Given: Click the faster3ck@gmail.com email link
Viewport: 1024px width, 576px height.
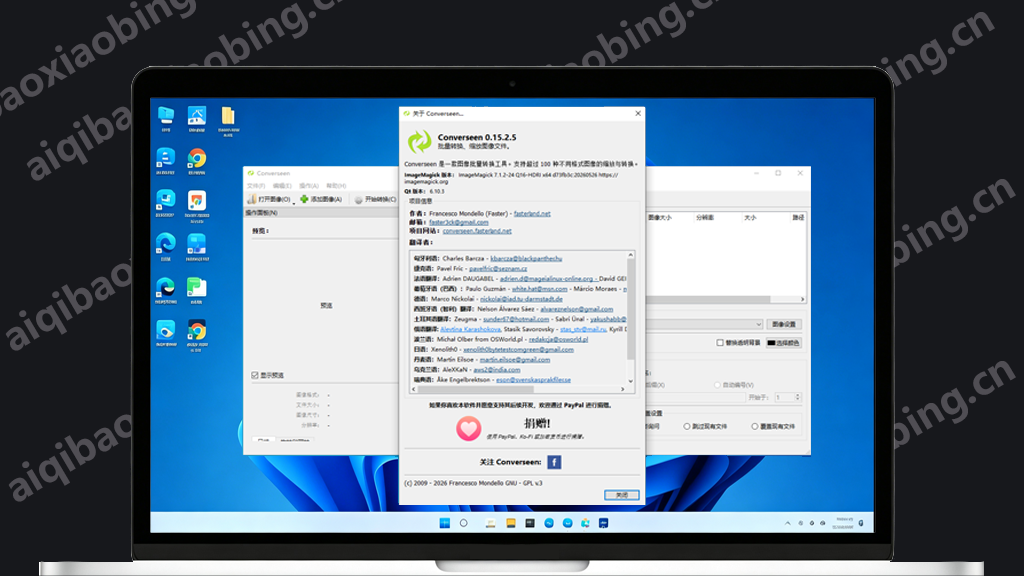Looking at the screenshot, I should (458, 222).
